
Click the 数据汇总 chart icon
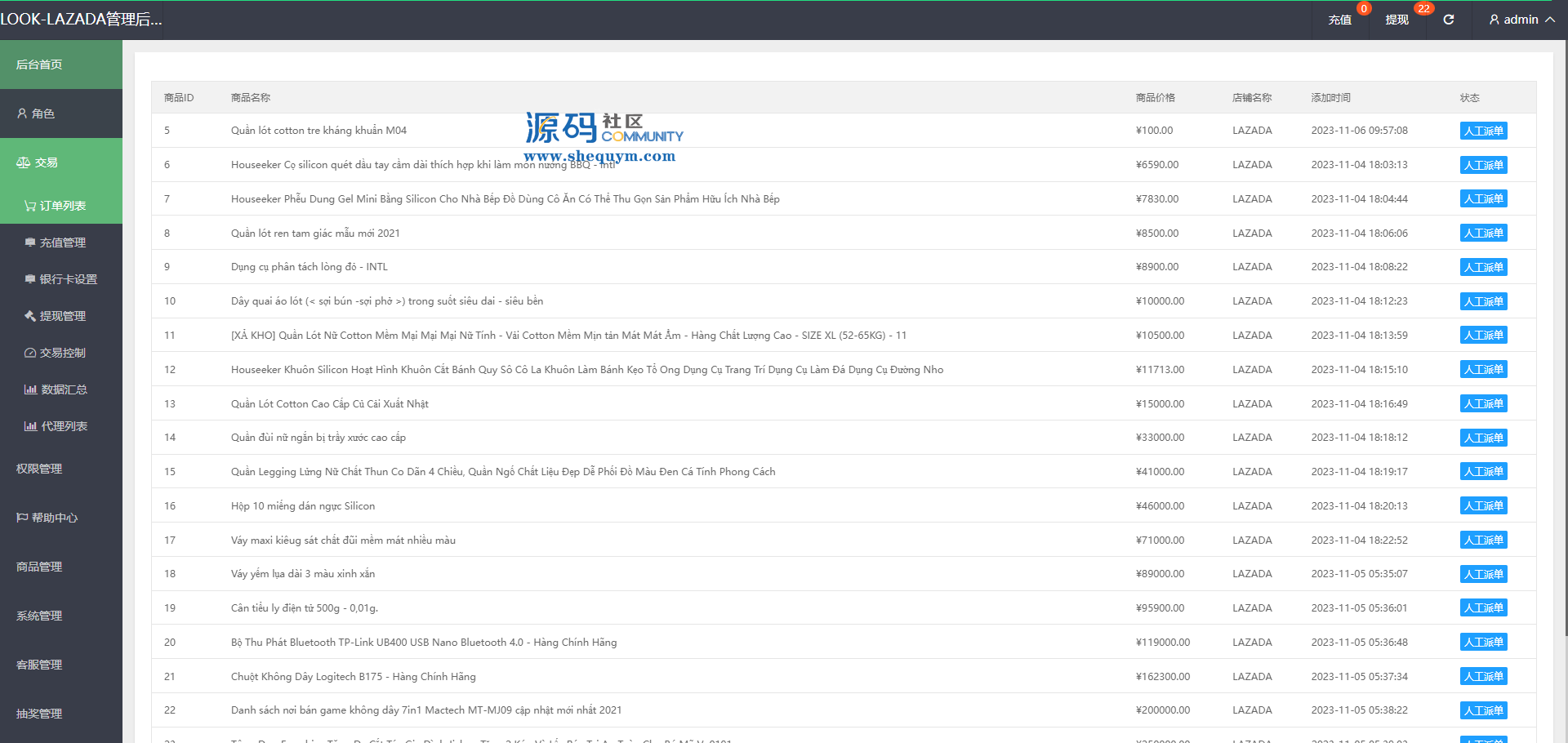(31, 389)
